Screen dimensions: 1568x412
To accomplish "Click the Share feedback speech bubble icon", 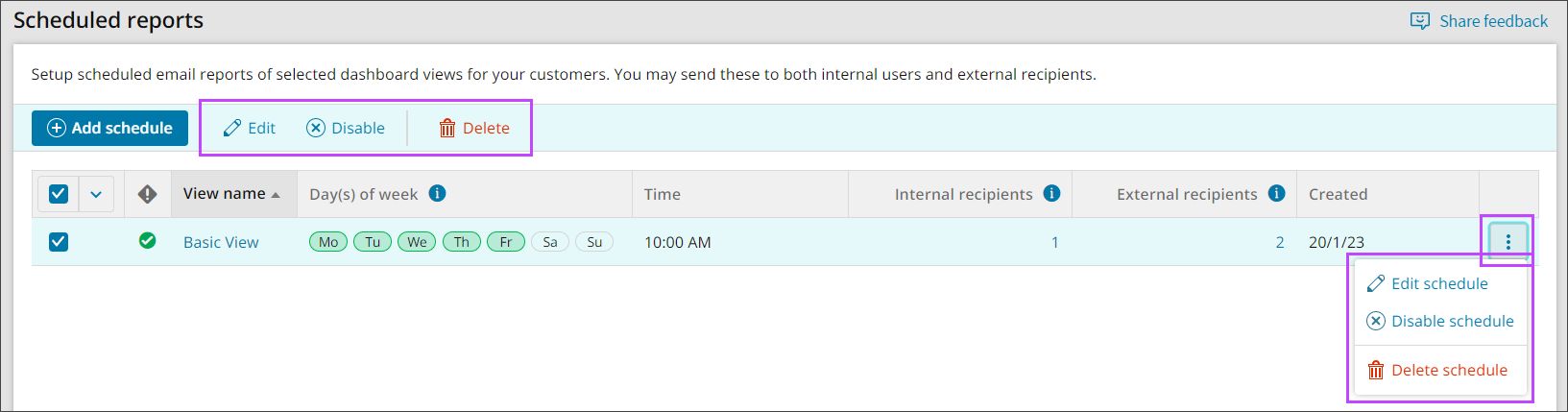I will (x=1419, y=21).
